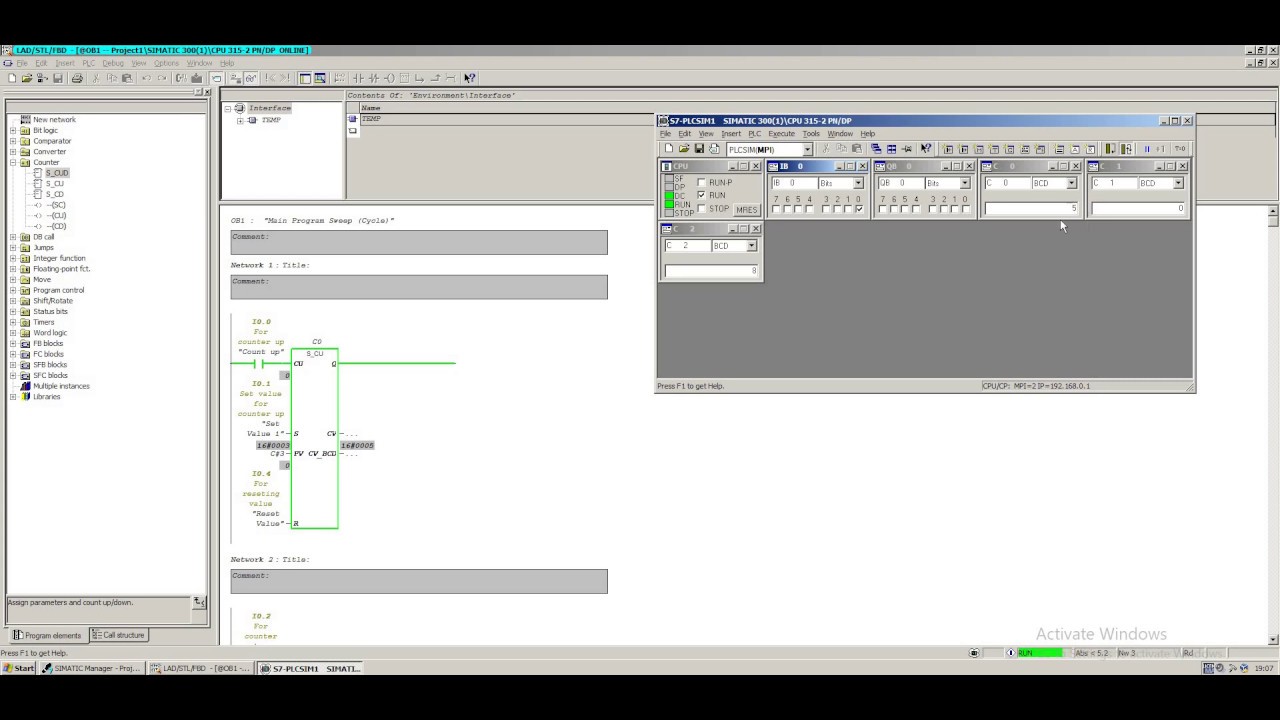
Task: Click Insert Input Variable icon in PLCSIM
Action: click(x=948, y=149)
